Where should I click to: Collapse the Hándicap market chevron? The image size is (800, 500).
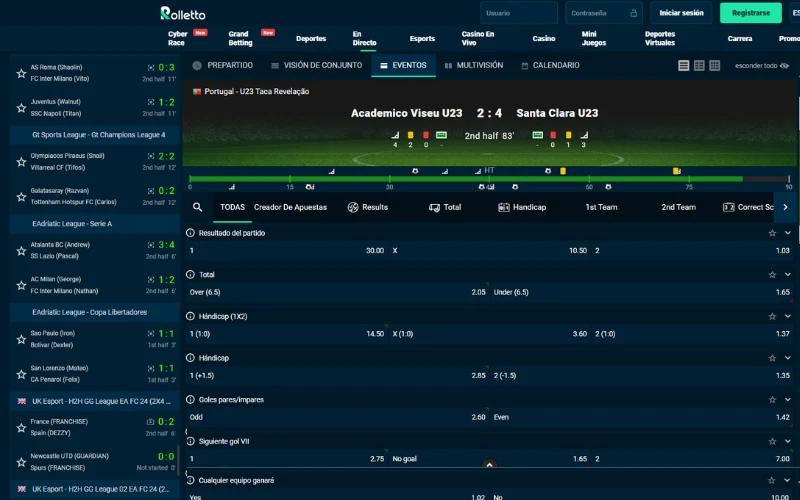coord(788,358)
